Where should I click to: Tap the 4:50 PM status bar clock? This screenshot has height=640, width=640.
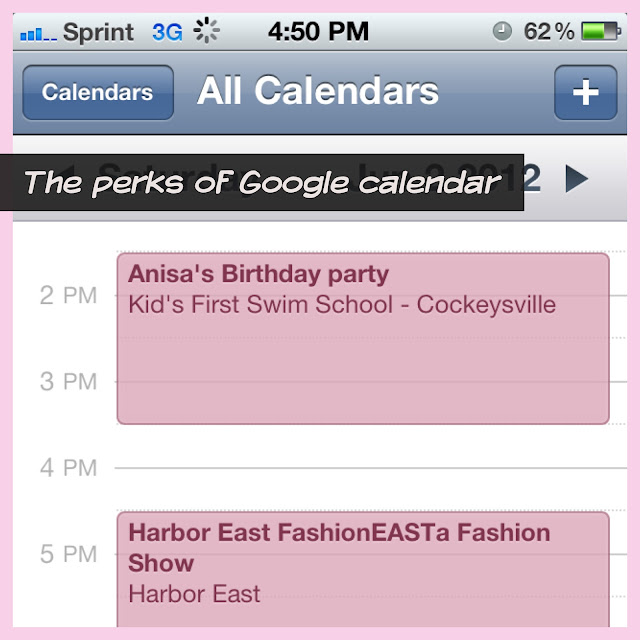pyautogui.click(x=318, y=31)
